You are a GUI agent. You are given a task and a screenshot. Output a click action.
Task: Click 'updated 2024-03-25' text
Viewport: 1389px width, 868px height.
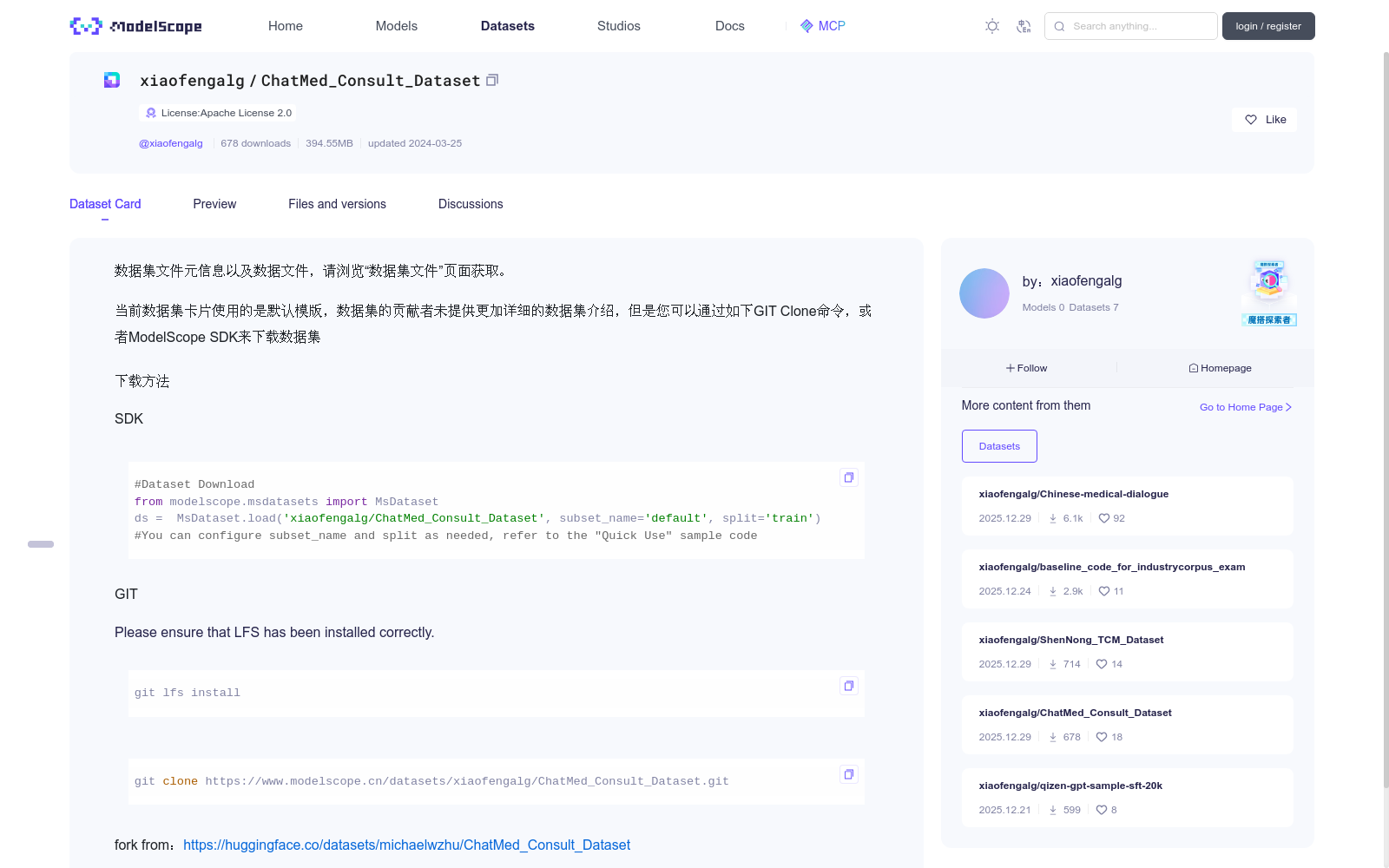[415, 143]
